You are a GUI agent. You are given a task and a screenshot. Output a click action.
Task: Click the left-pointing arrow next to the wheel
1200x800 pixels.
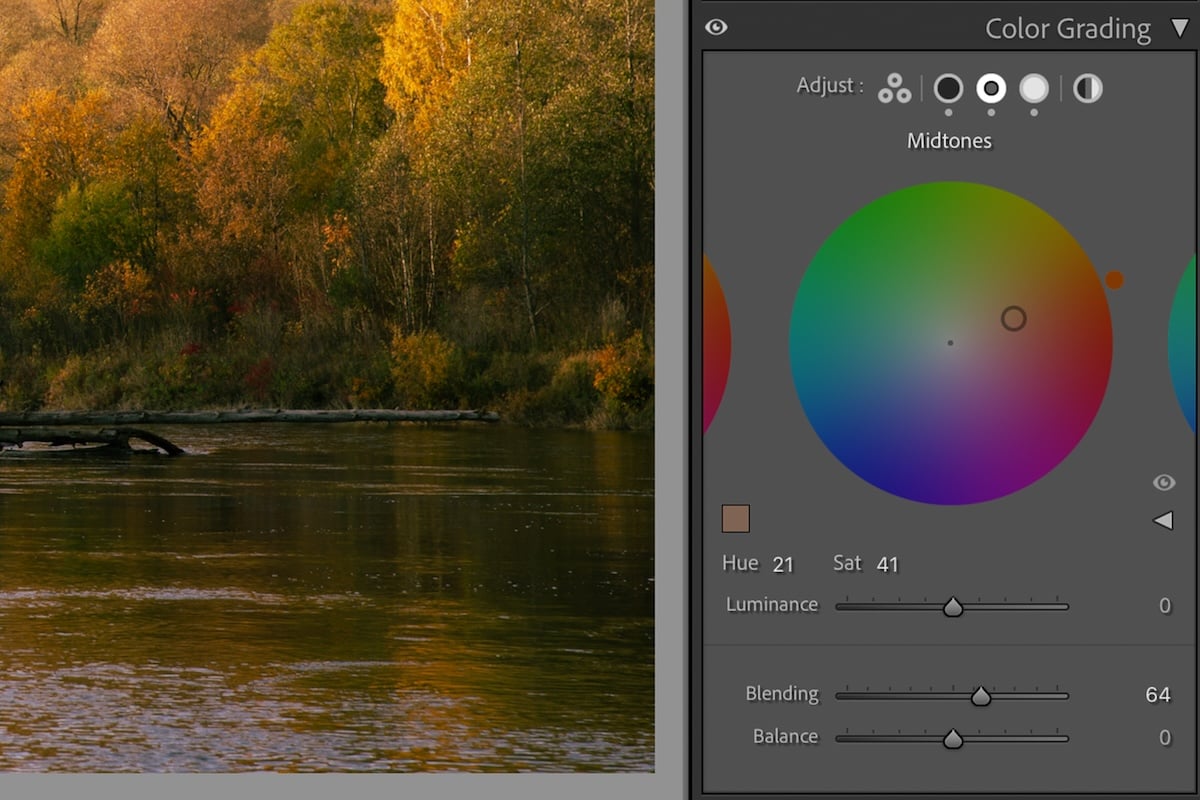point(1163,519)
